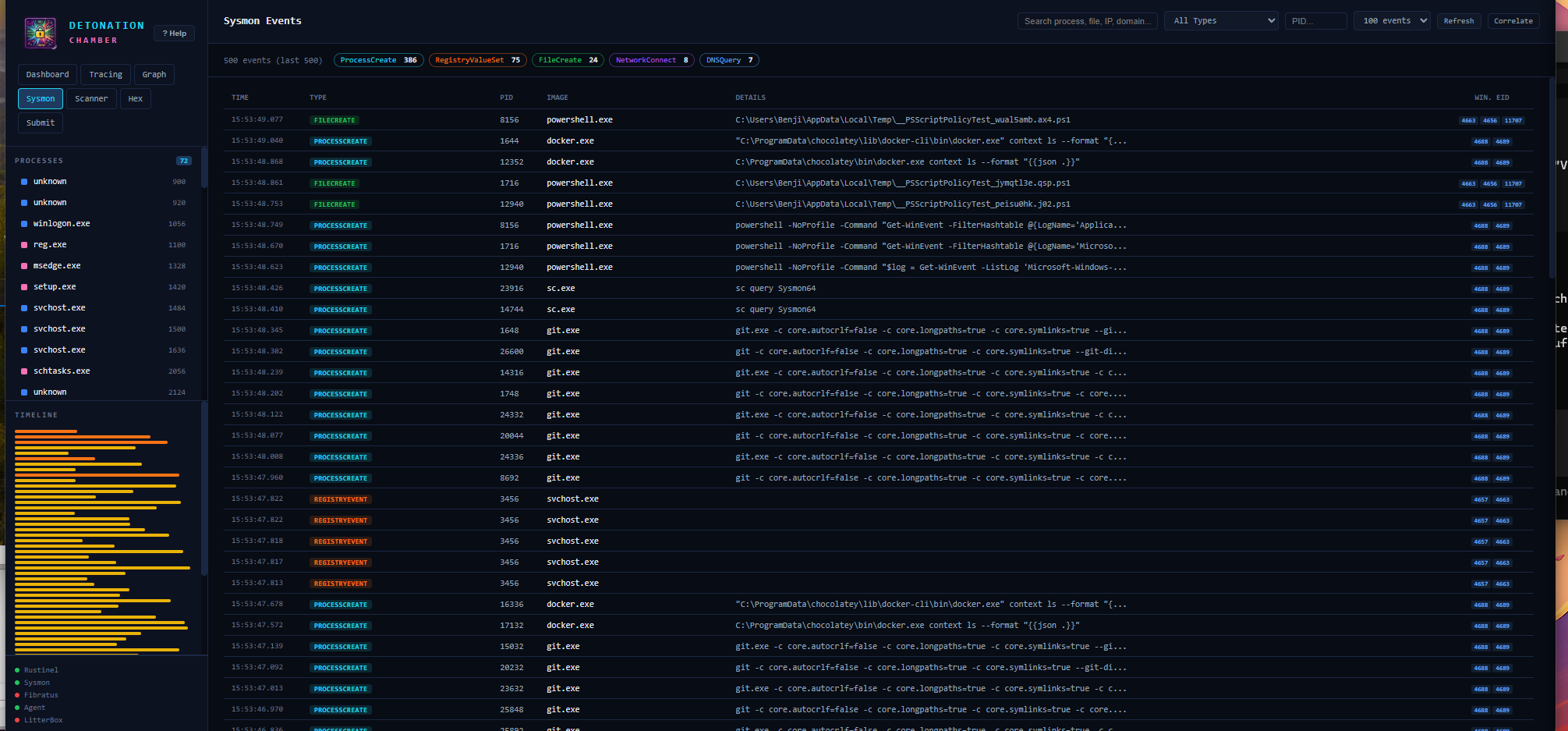Click the blue marker beside svchost.exe 1636
The width and height of the screenshot is (1568, 731).
24,350
